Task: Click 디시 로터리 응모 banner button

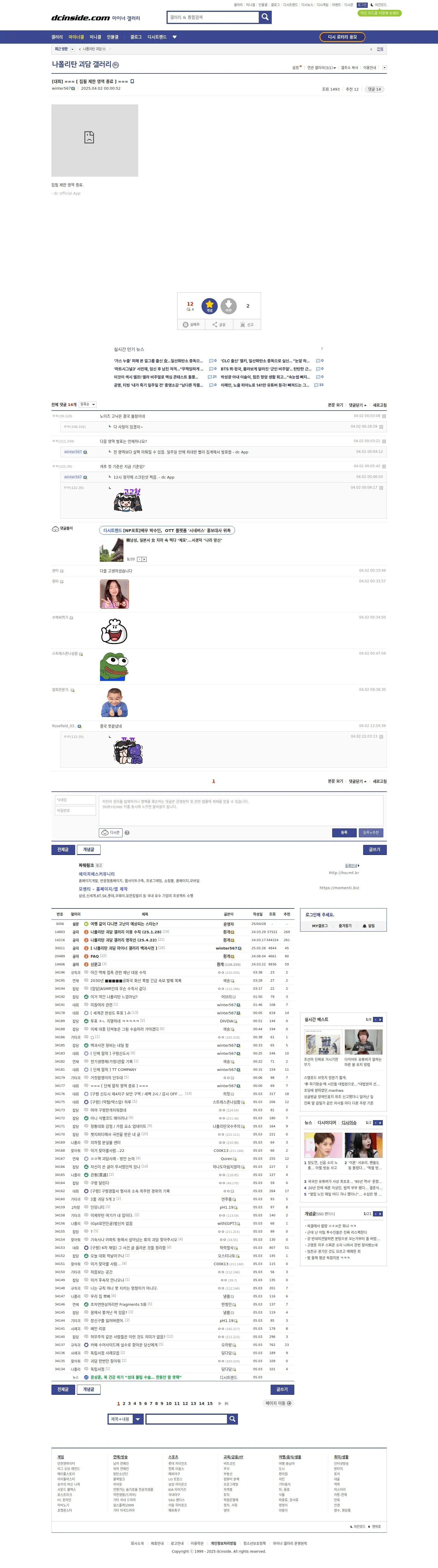Action: pos(343,37)
